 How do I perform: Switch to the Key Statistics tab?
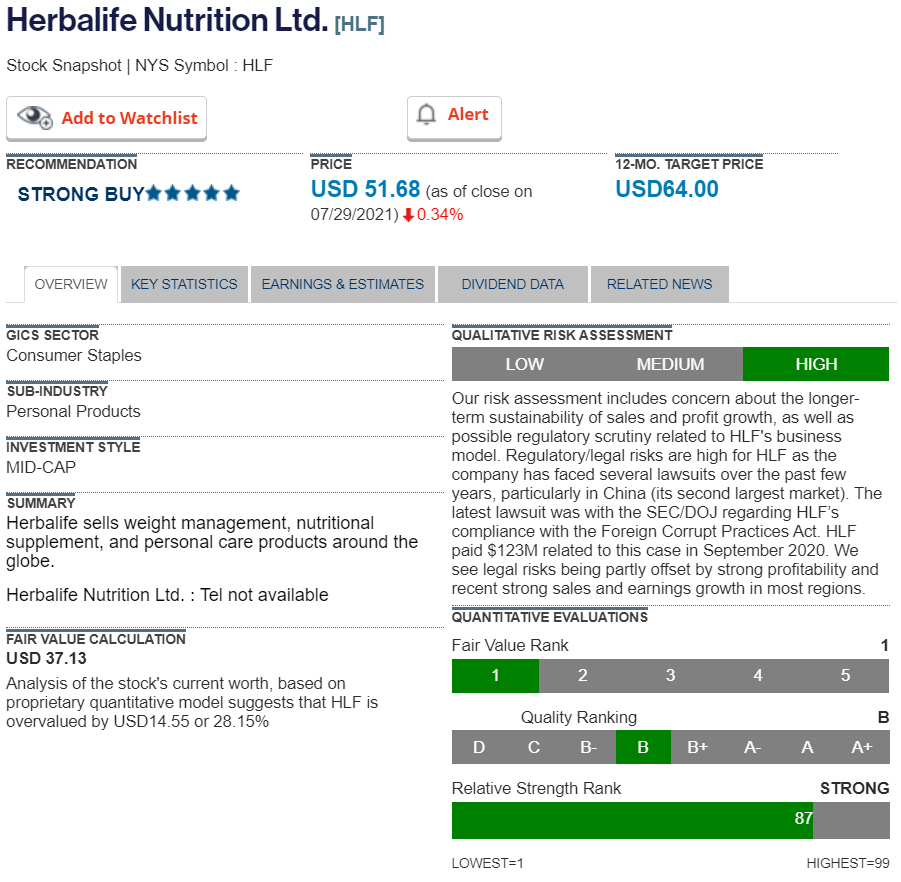point(184,284)
